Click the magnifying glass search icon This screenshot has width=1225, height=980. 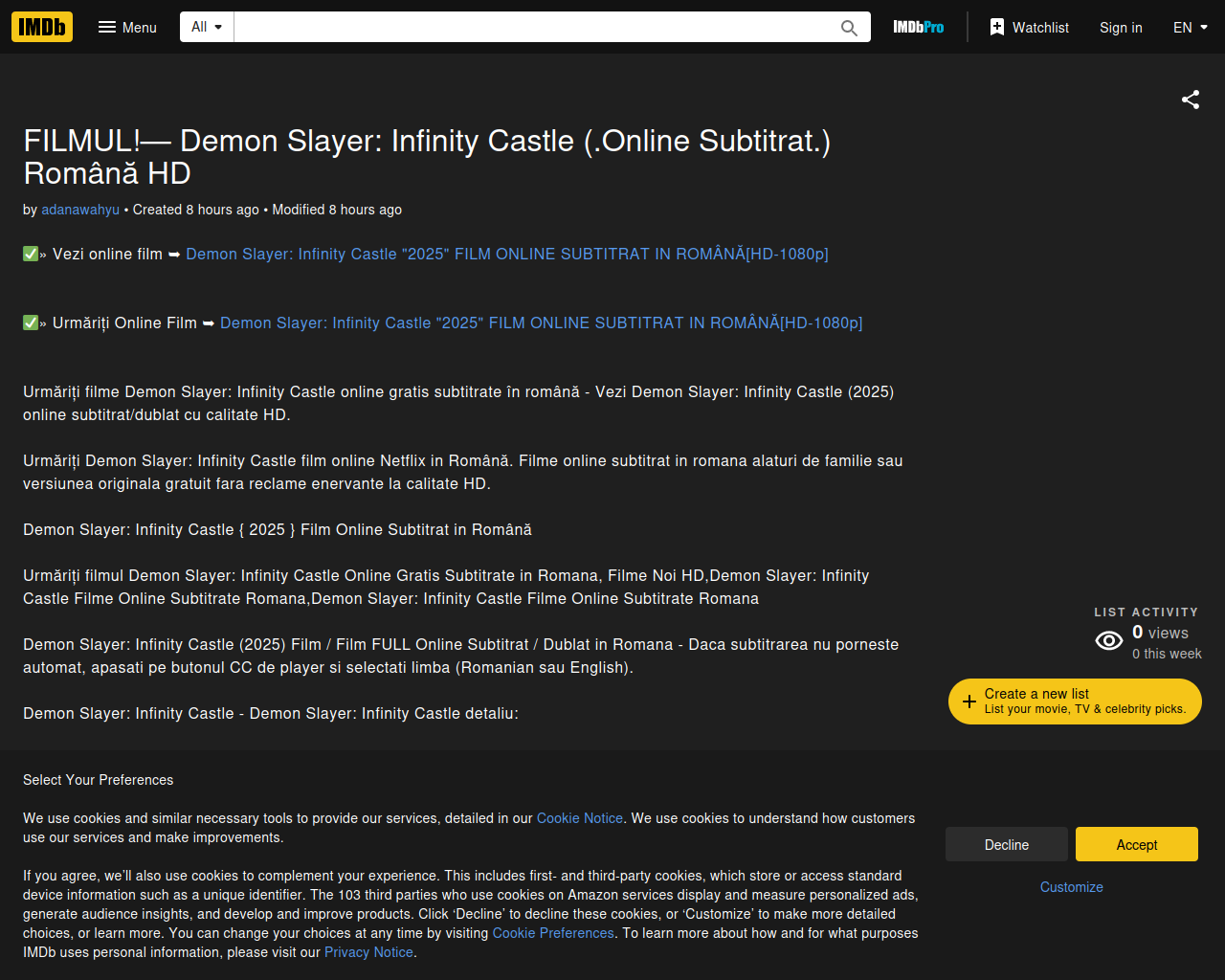click(849, 28)
